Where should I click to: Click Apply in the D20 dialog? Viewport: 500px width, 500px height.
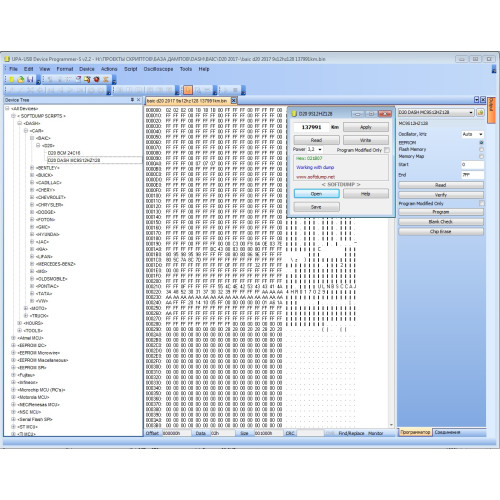pyautogui.click(x=366, y=127)
